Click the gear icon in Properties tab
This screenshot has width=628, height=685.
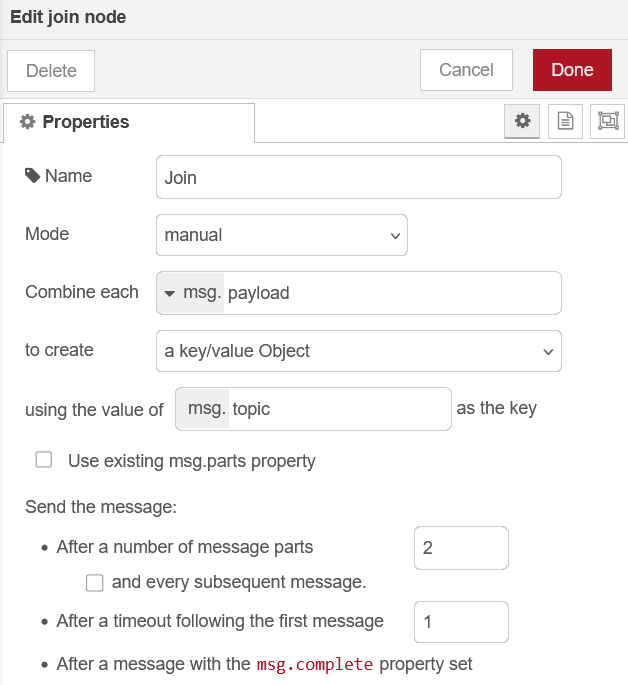click(x=28, y=122)
